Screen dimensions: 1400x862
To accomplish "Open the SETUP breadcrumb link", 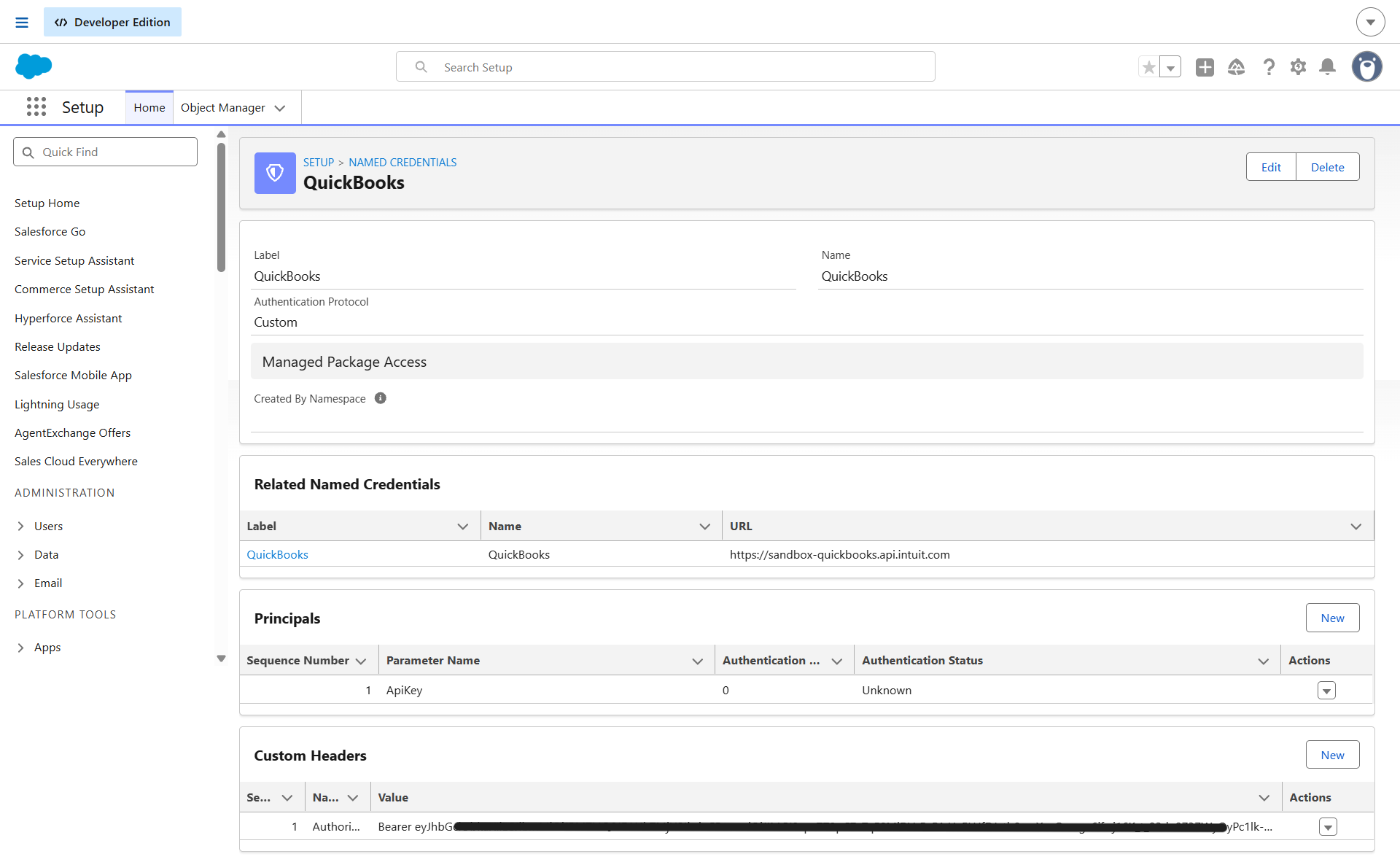I will [319, 162].
